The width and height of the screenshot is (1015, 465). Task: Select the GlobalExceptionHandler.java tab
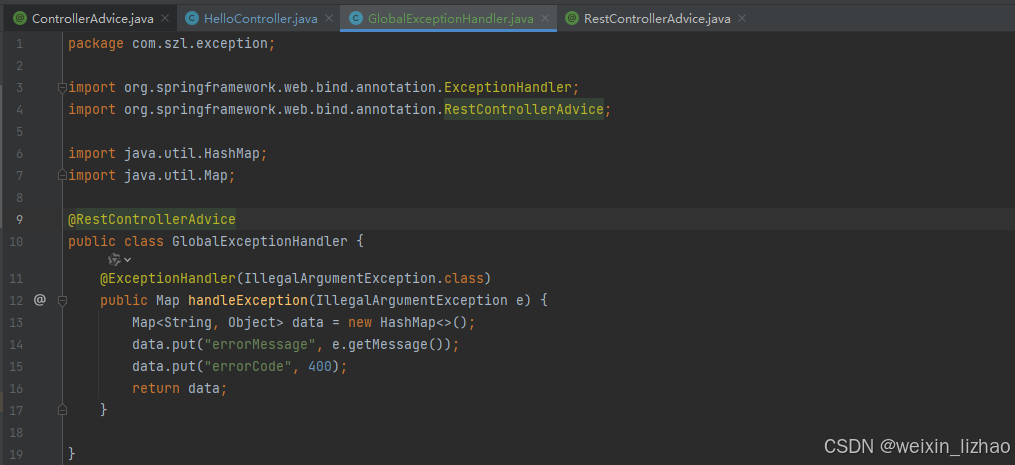(x=451, y=19)
